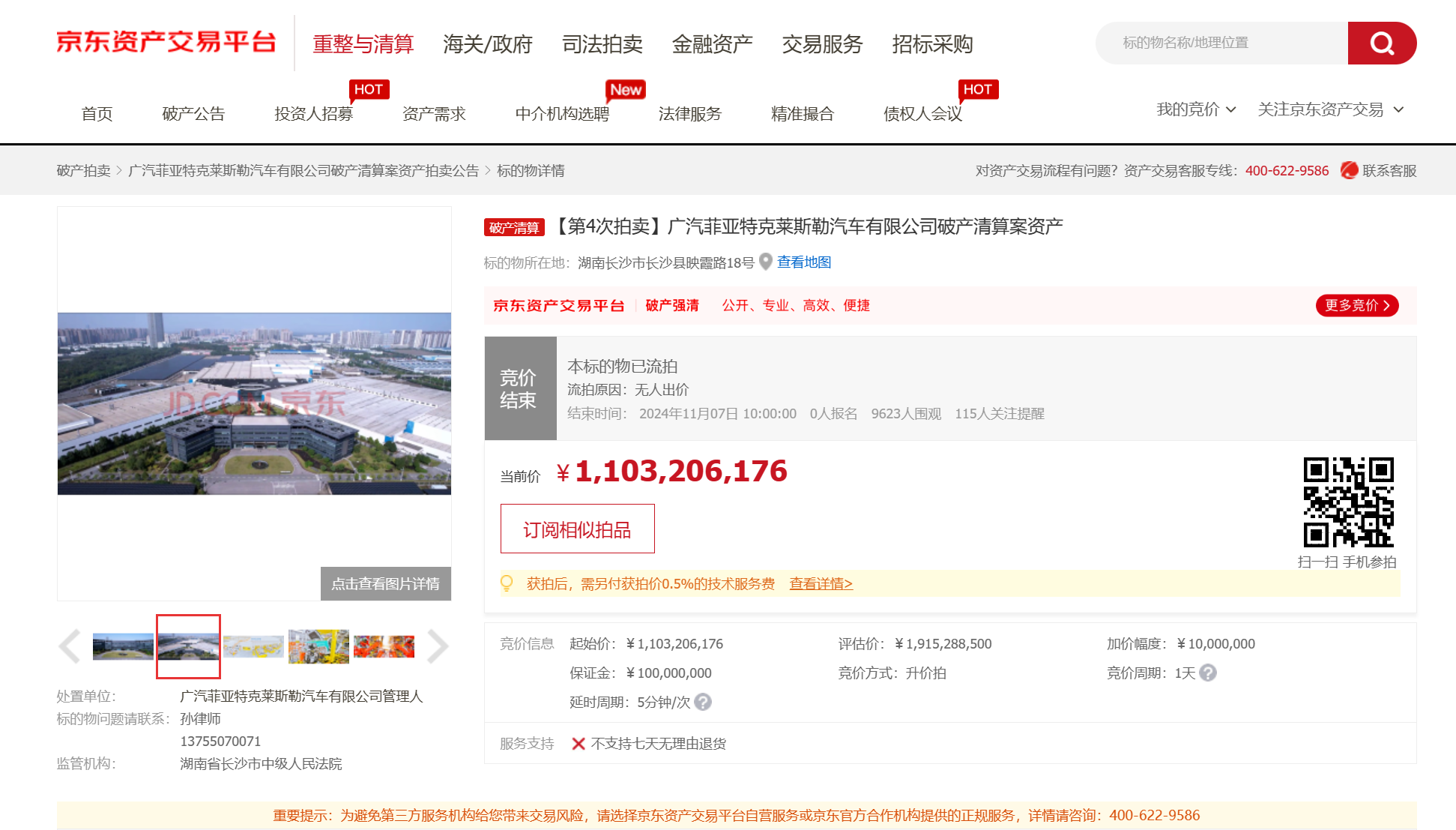Click the 不支持七天无理由退货 notice
This screenshot has height=830, width=1456.
(x=659, y=744)
